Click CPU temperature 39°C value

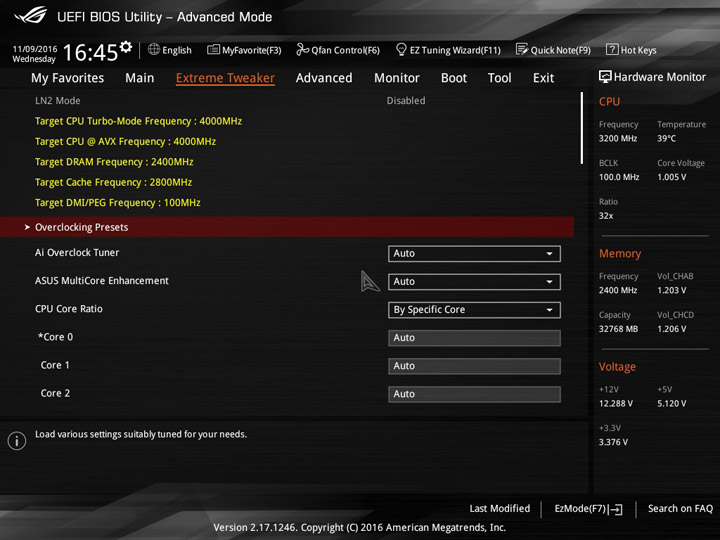point(666,139)
